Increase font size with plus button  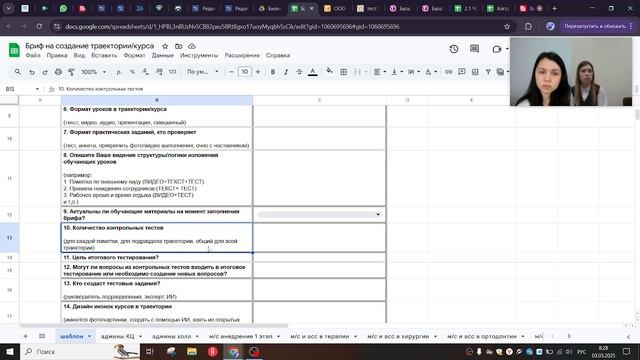pyautogui.click(x=258, y=72)
